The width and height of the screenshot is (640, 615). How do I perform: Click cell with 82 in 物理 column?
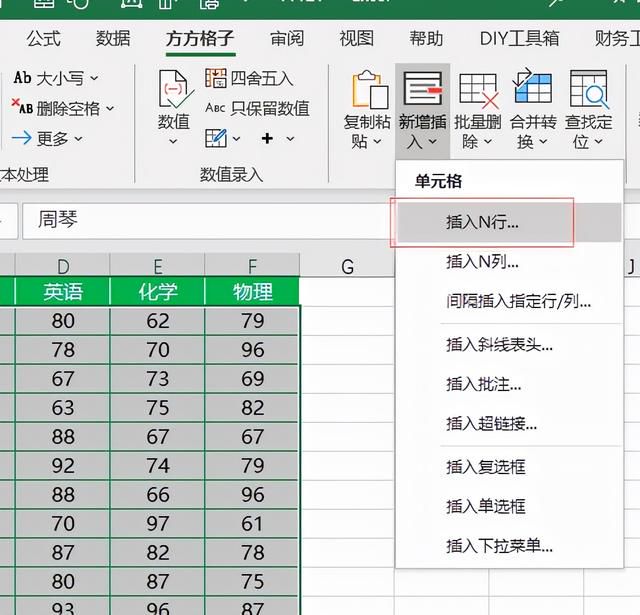pos(252,408)
